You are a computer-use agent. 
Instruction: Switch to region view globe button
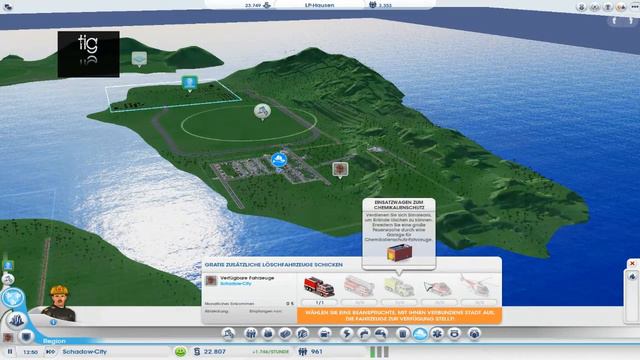[x=13, y=298]
